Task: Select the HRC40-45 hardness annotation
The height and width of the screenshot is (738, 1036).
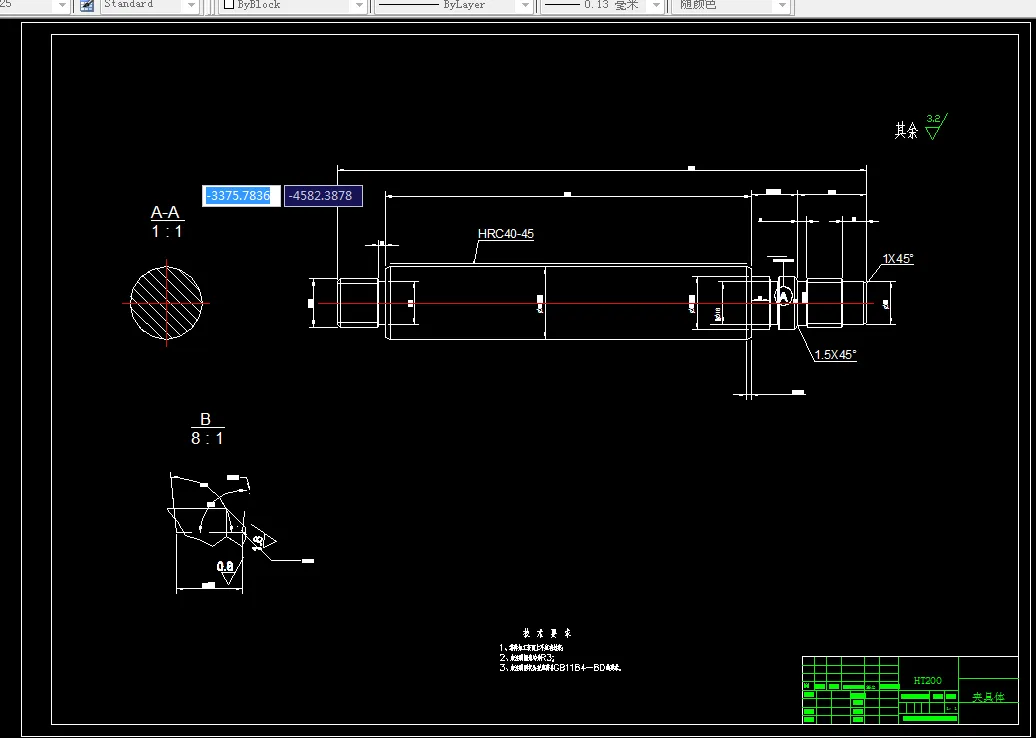Action: coord(505,234)
